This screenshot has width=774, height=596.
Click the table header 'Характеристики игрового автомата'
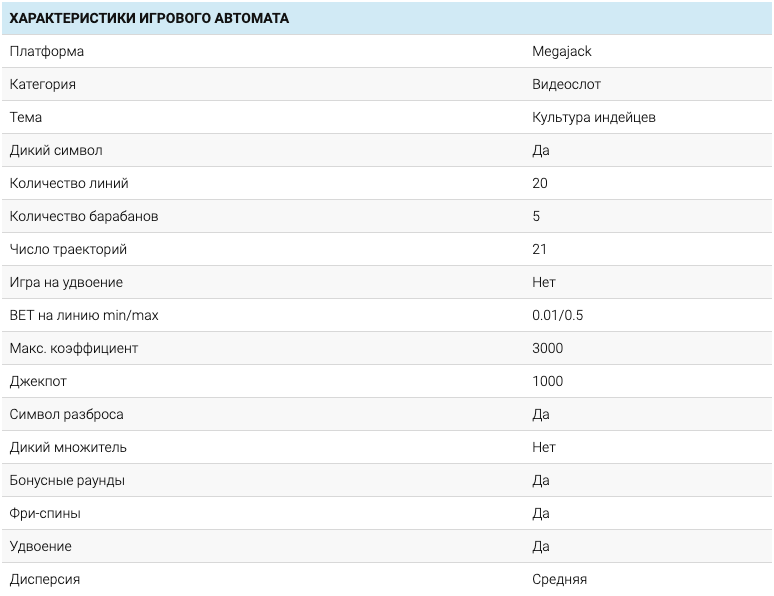pyautogui.click(x=149, y=18)
